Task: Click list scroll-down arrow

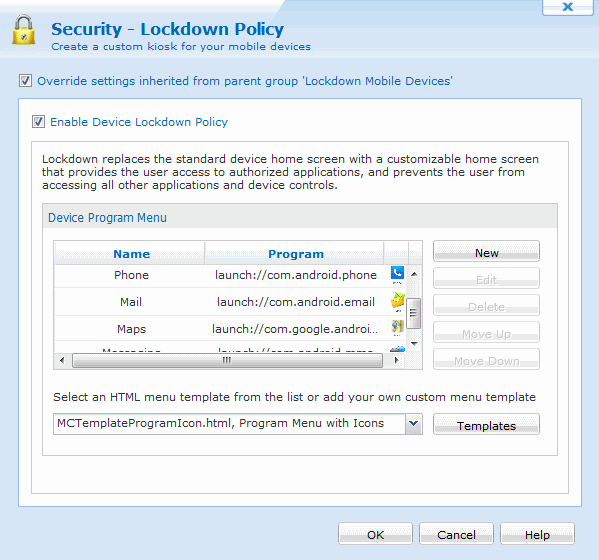Action: (x=414, y=344)
